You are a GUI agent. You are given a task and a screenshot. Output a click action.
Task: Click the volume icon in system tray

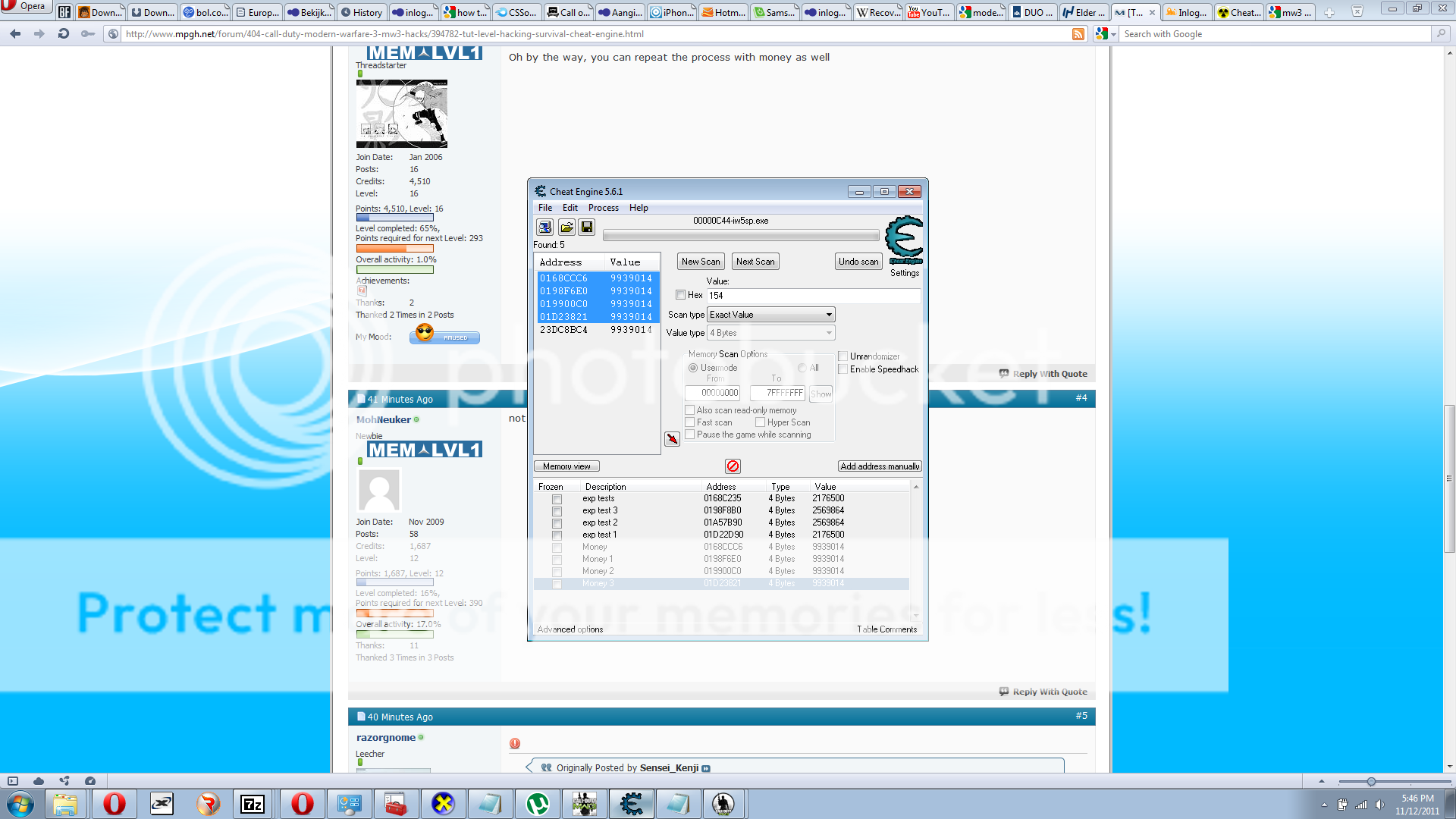[1379, 805]
